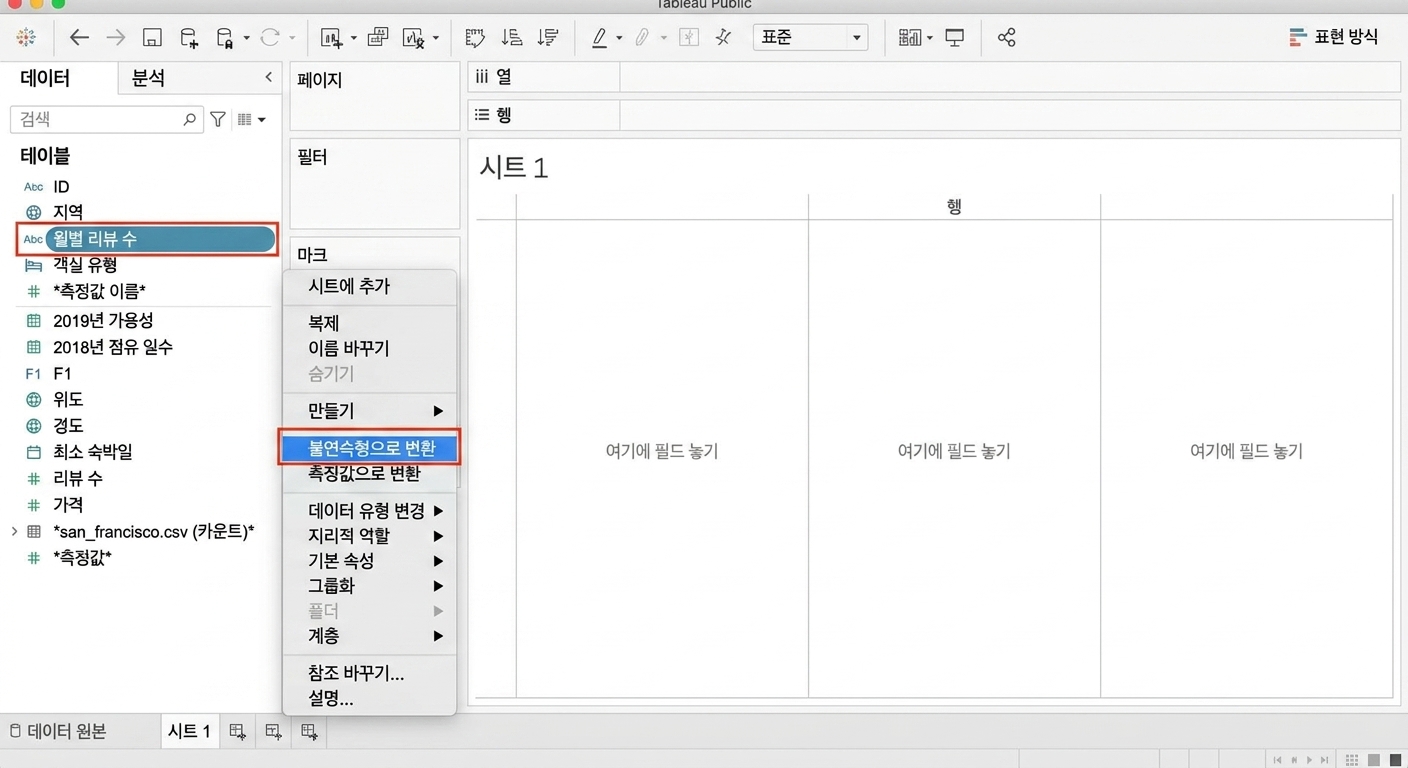Open dropdown arrow next to show cards icon
The image size is (1408, 768).
929,39
